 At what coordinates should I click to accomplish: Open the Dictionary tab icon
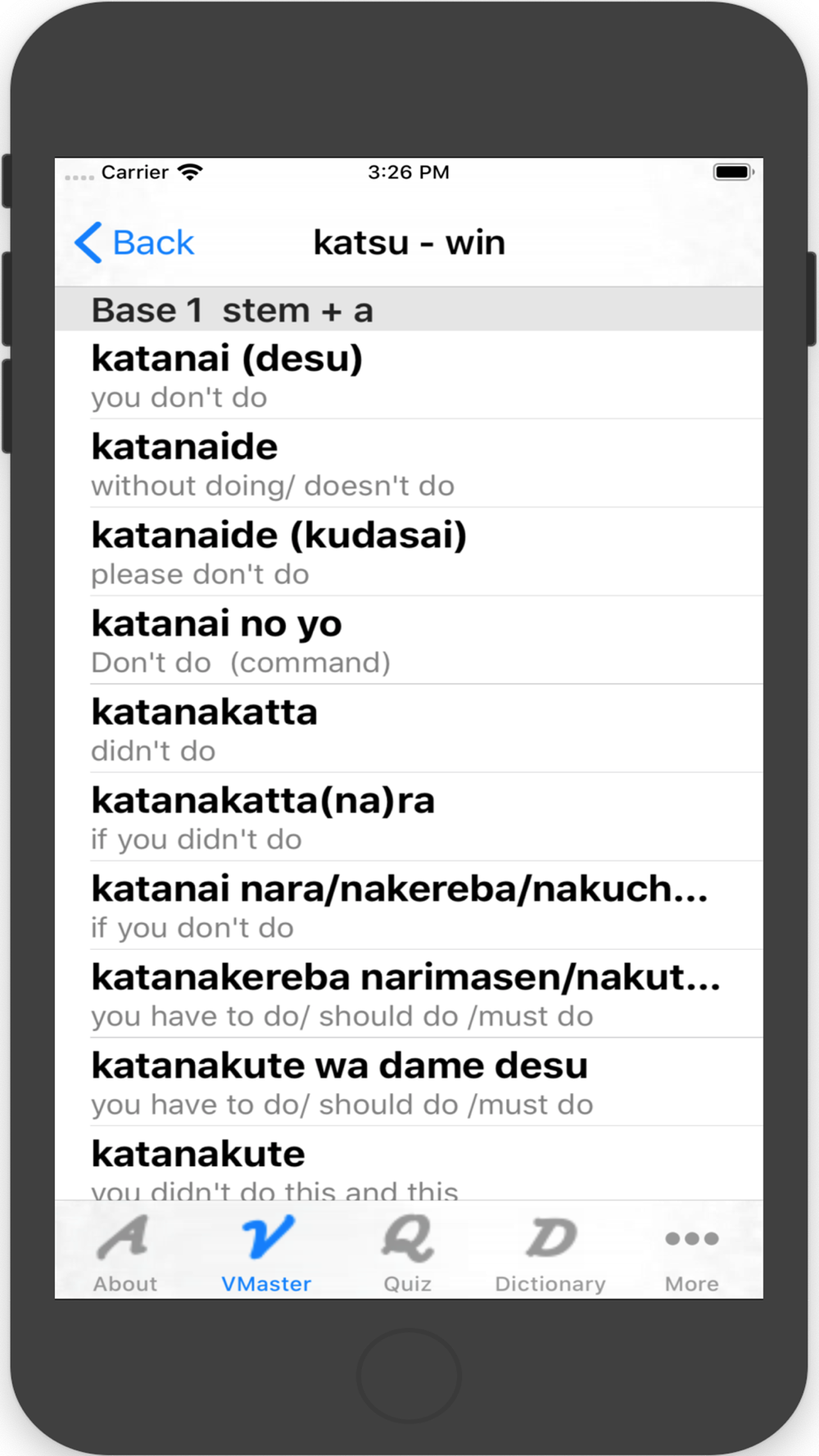tap(550, 1237)
